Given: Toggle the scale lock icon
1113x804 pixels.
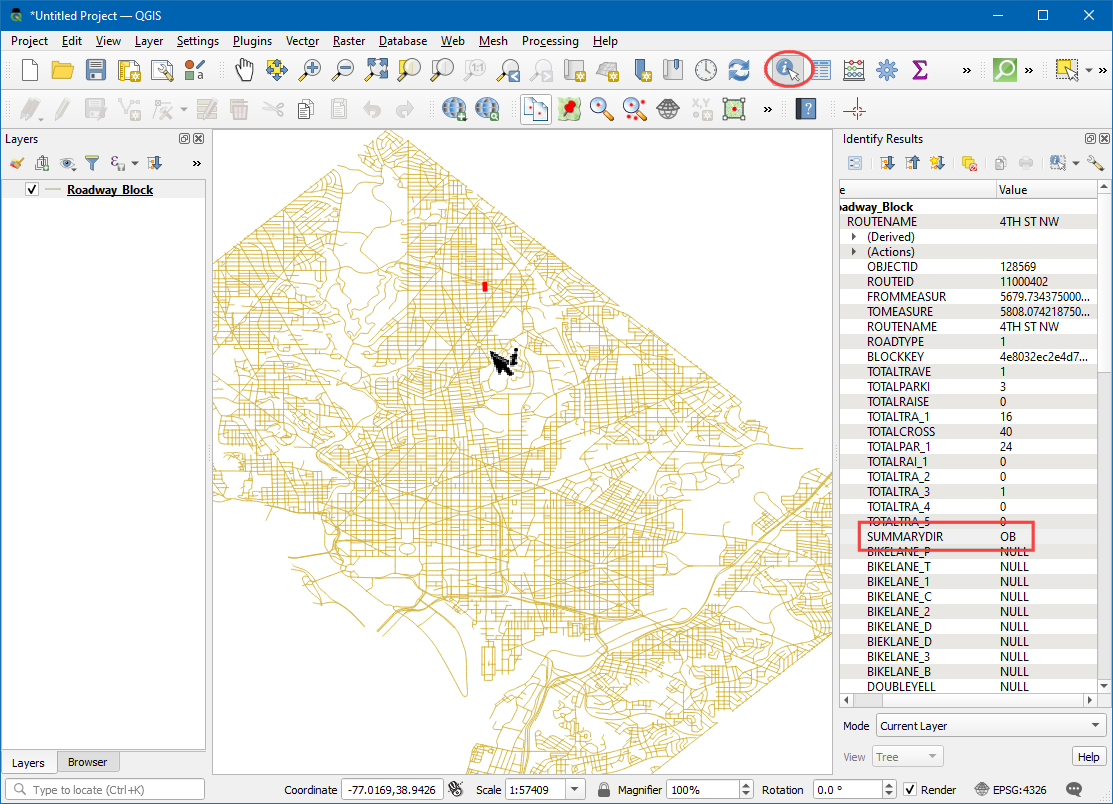Looking at the screenshot, I should (604, 790).
